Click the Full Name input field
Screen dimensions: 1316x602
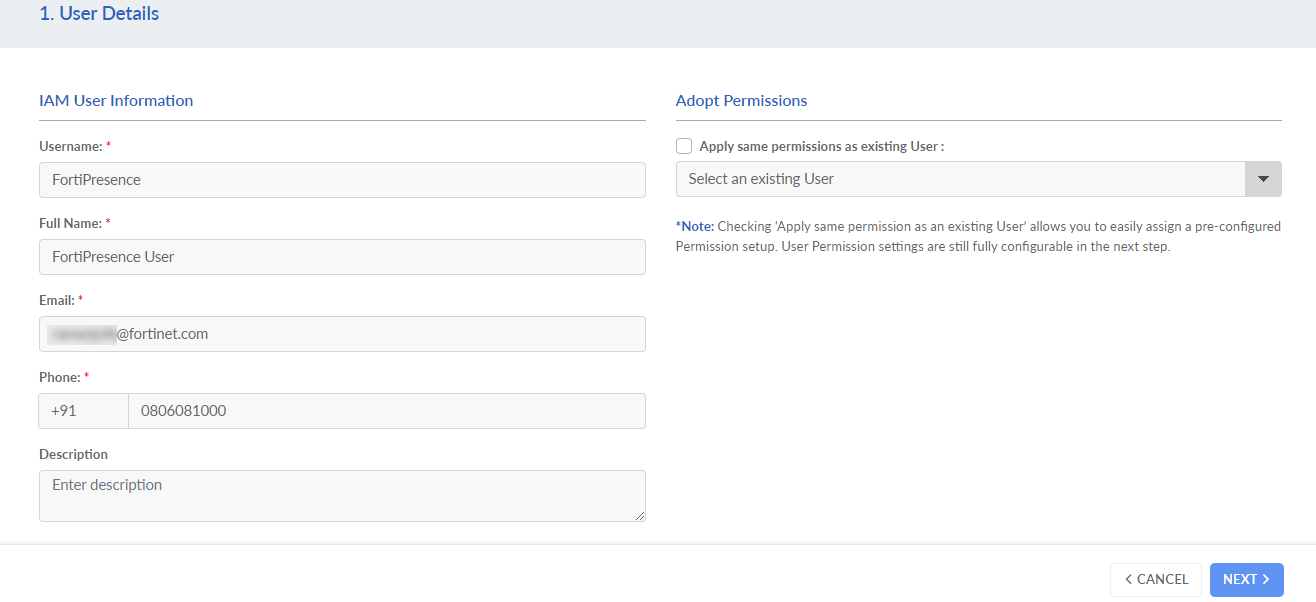pos(342,257)
